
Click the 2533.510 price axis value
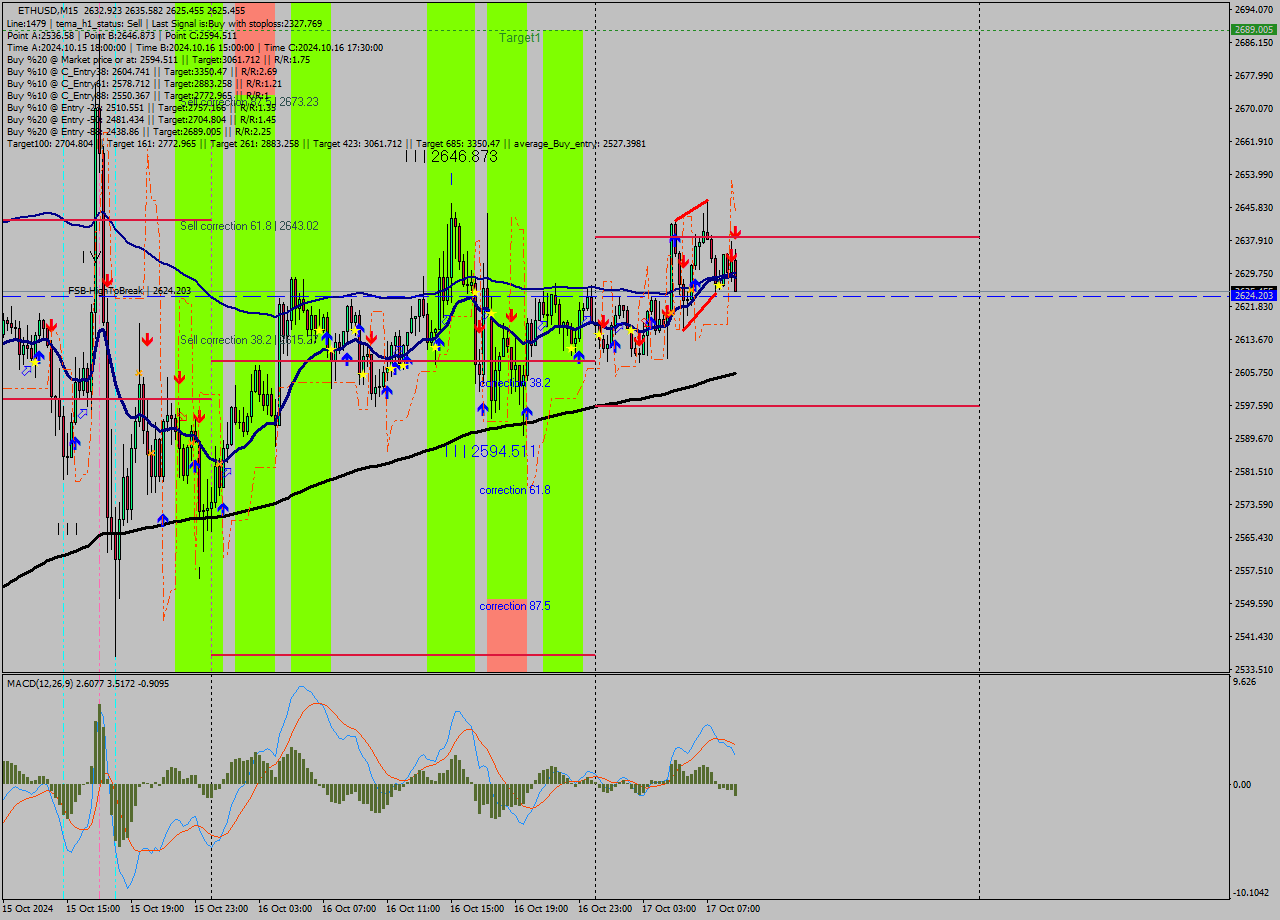coord(1253,669)
